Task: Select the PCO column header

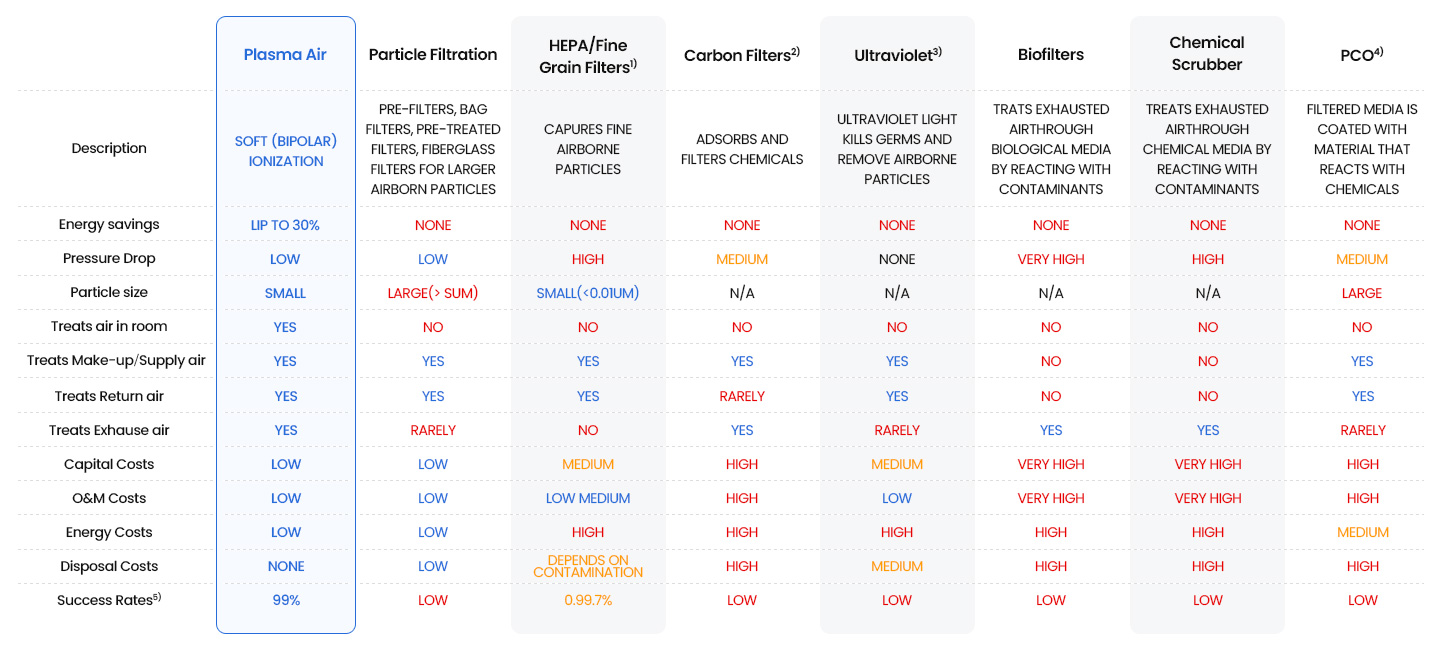Action: click(1361, 55)
